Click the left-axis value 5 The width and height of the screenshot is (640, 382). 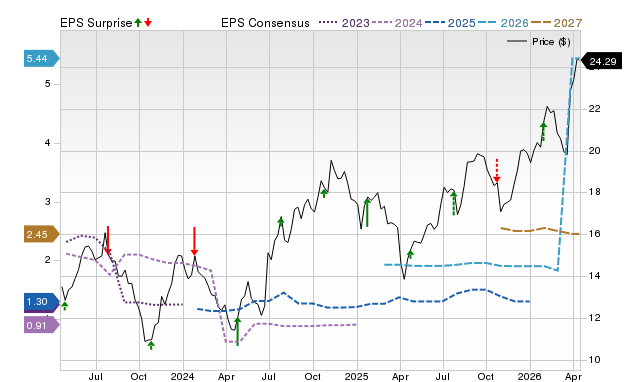click(48, 84)
